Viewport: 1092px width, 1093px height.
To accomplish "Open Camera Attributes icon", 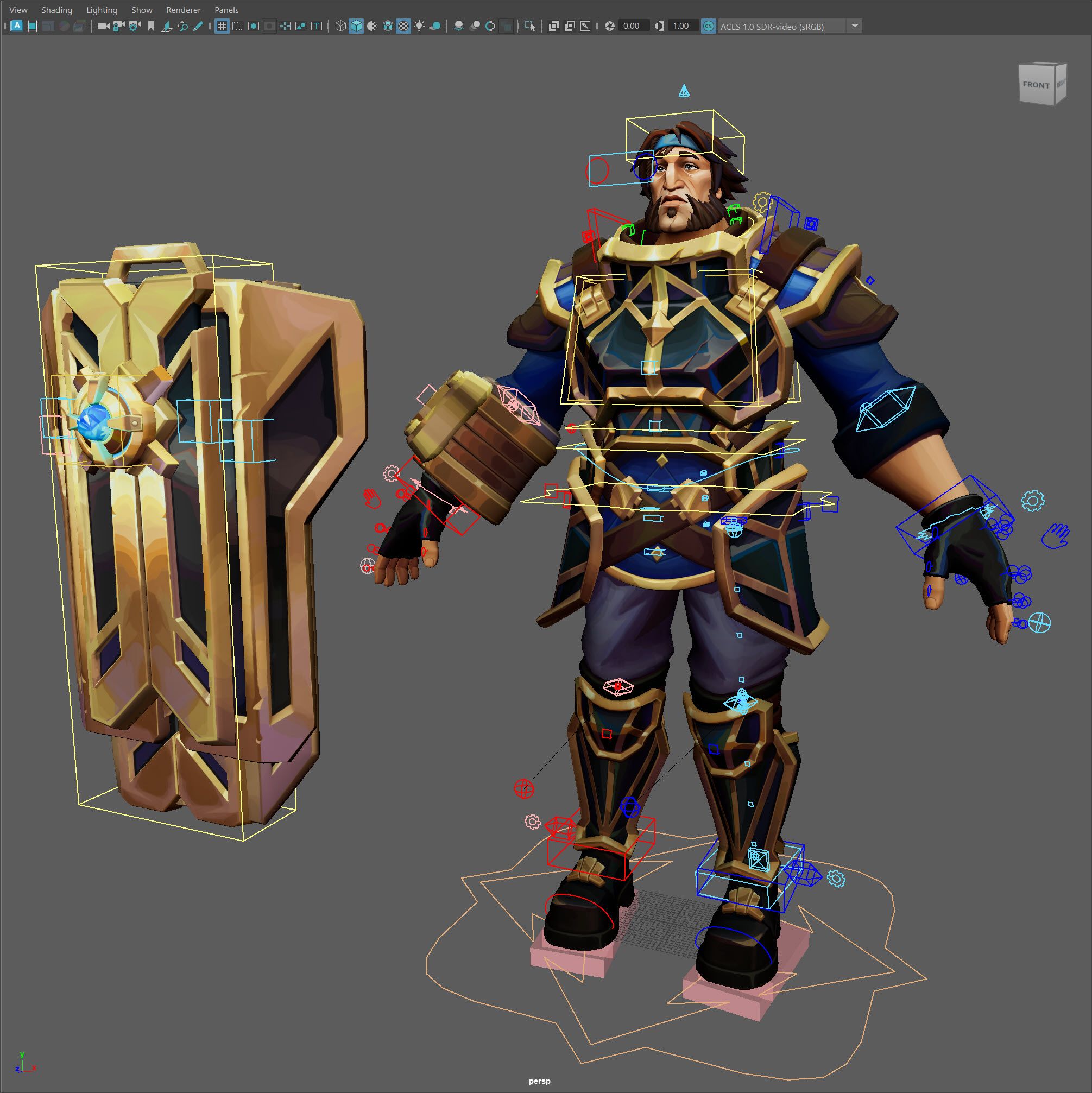I will pyautogui.click(x=135, y=26).
